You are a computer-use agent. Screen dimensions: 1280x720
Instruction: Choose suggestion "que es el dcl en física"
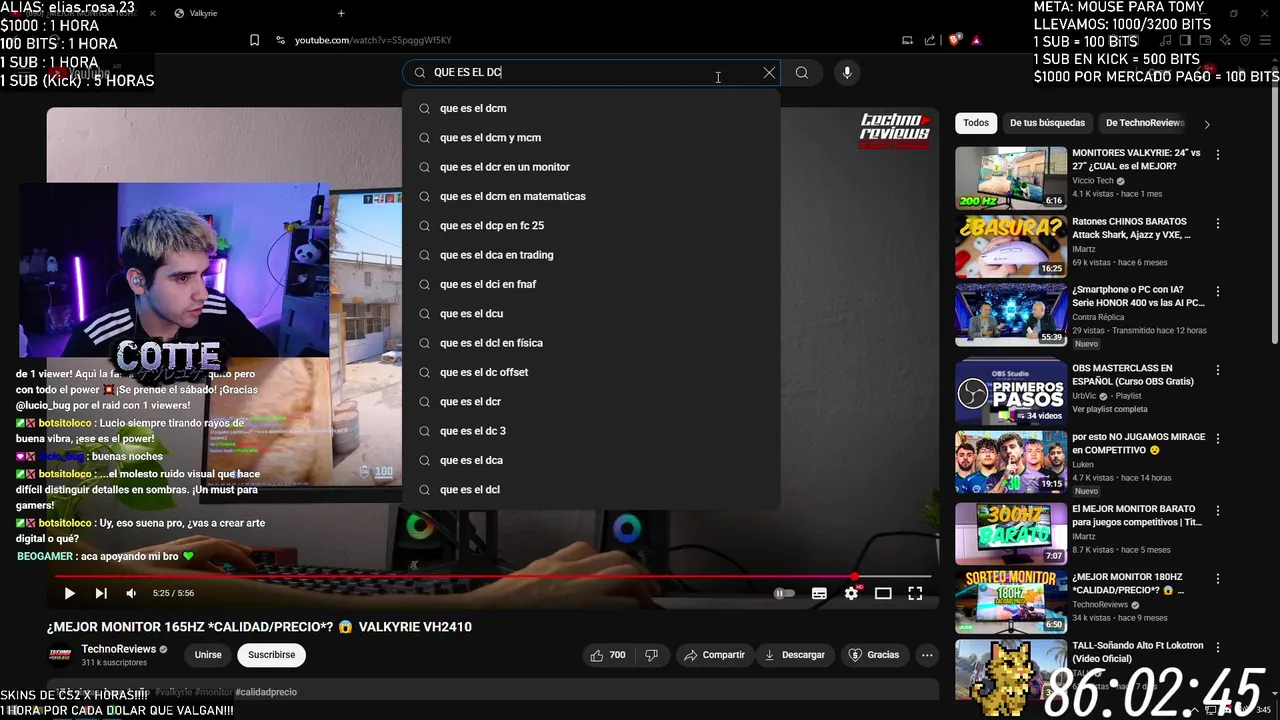click(x=592, y=343)
